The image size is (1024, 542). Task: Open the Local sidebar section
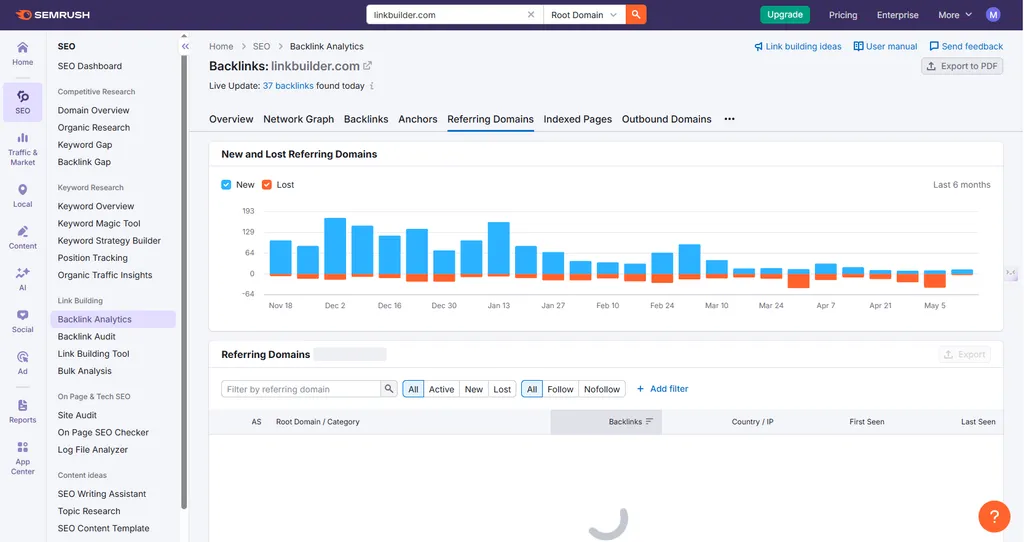(x=22, y=196)
